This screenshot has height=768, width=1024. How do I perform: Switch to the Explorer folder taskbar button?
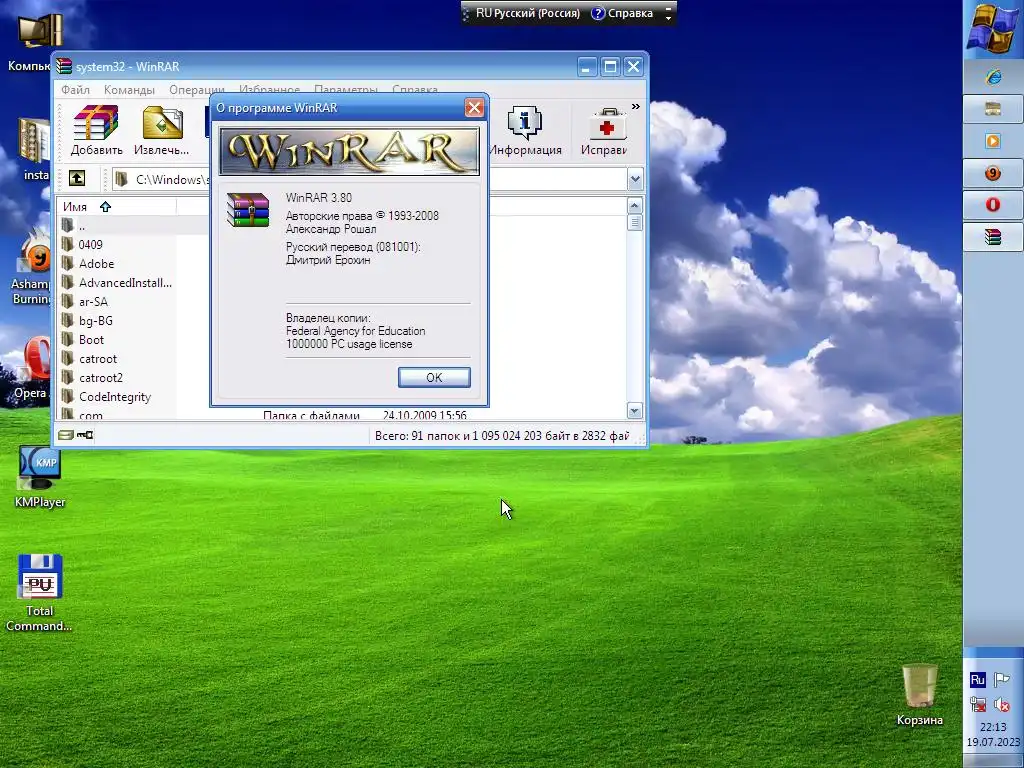coord(993,109)
